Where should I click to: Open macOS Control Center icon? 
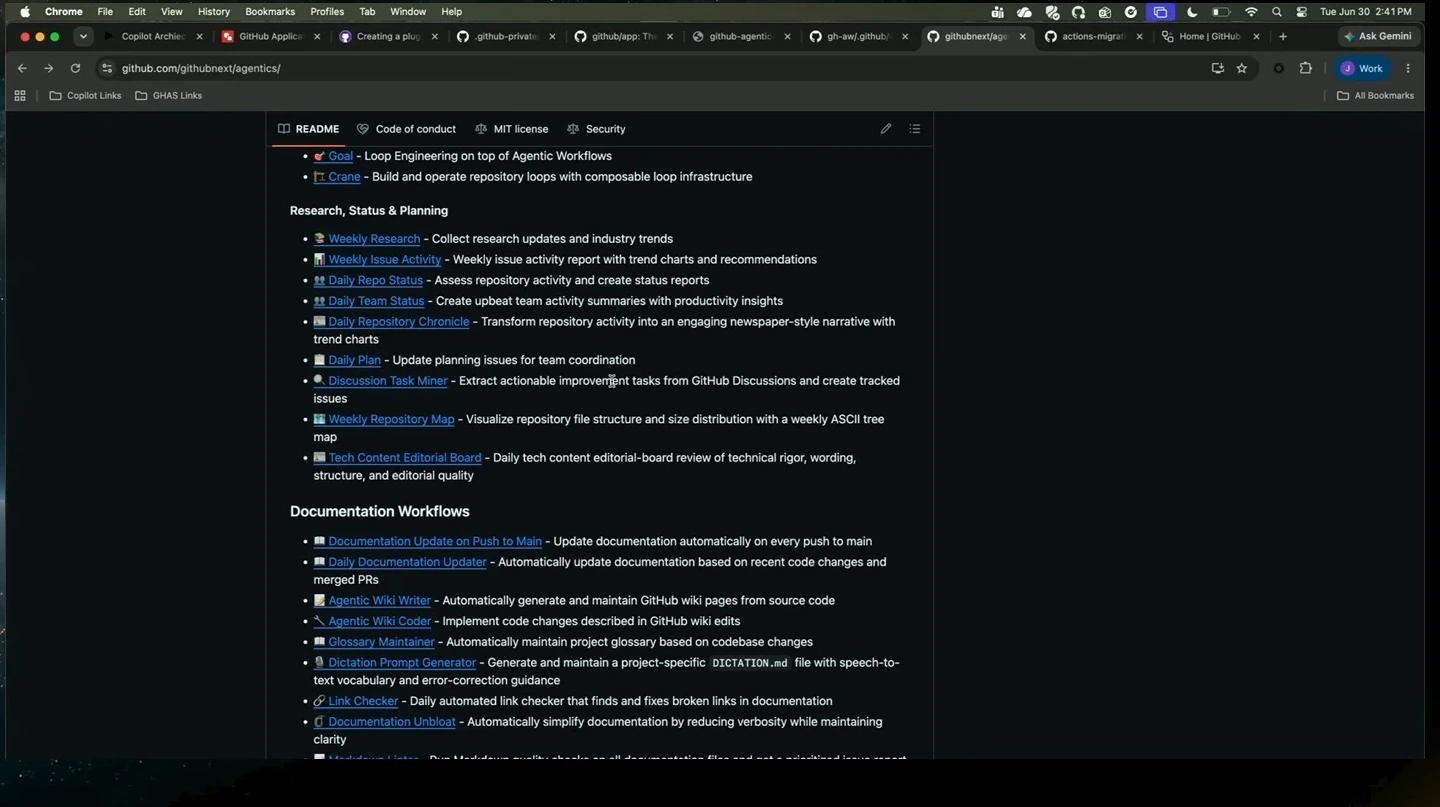pyautogui.click(x=1301, y=12)
